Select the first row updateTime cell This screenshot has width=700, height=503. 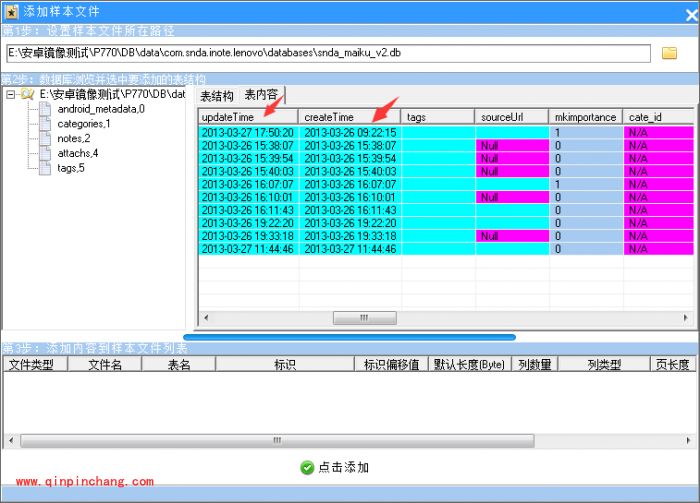pyautogui.click(x=248, y=132)
